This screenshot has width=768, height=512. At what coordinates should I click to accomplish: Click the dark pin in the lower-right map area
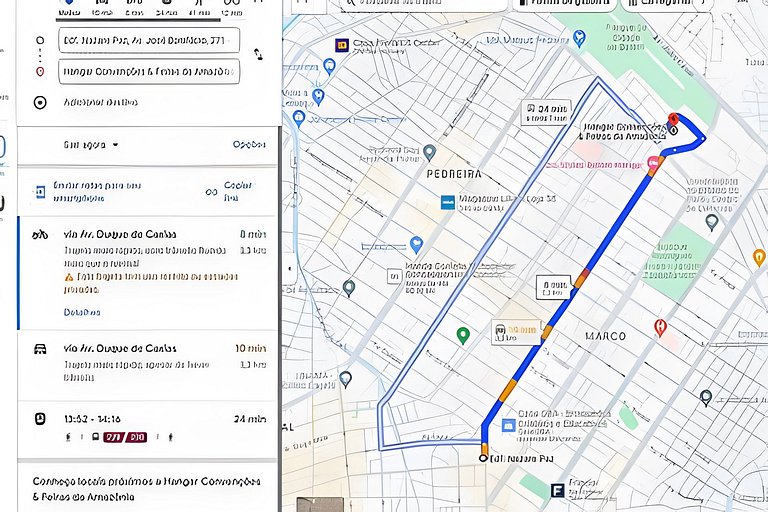coord(706,398)
